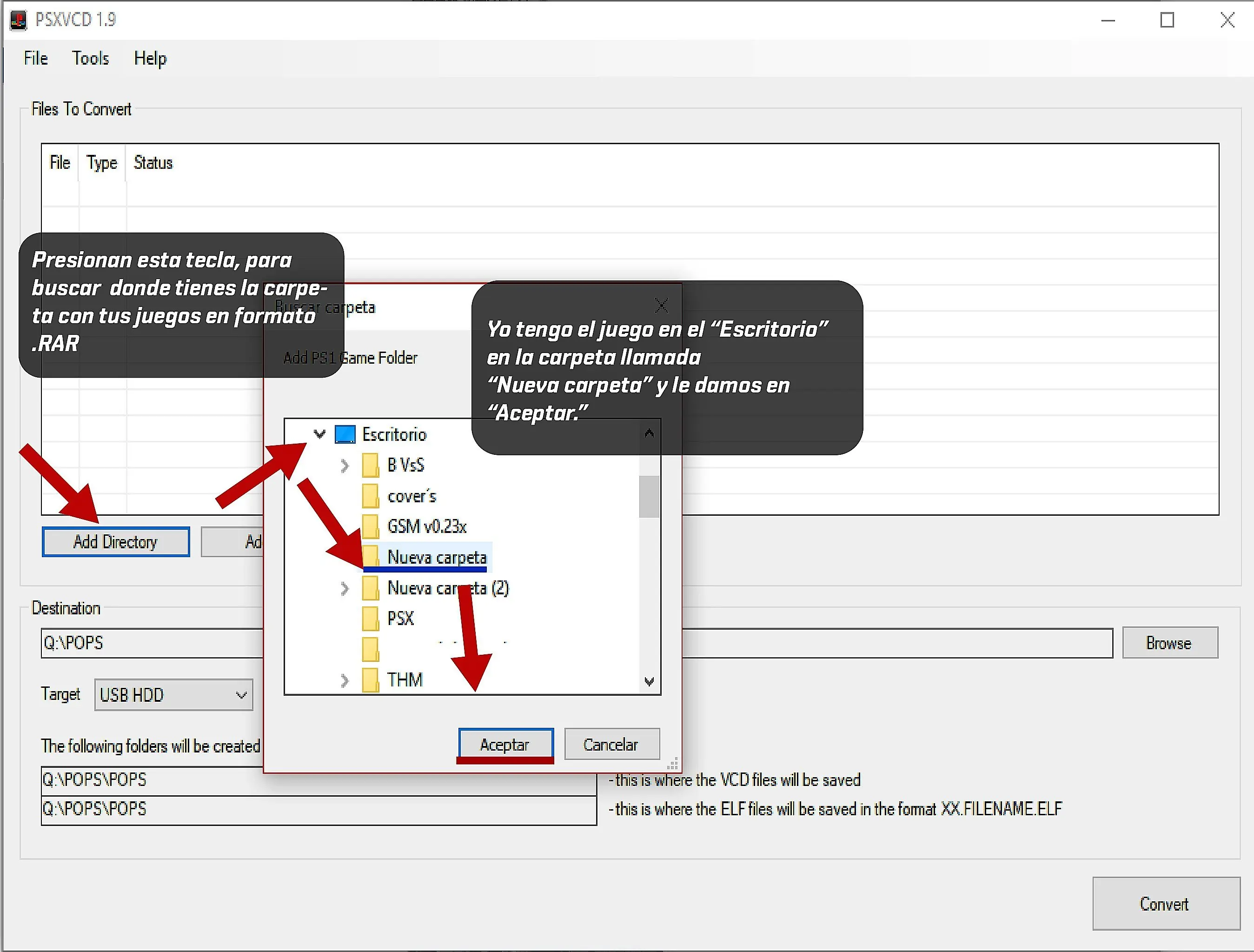This screenshot has height=952, width=1254.
Task: Select the GSM v0.23x folder icon
Action: pyautogui.click(x=371, y=526)
